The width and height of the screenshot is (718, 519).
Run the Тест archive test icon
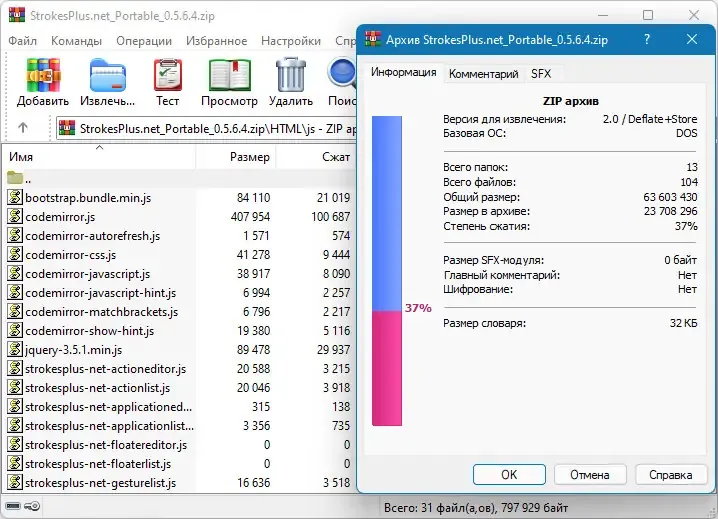pyautogui.click(x=168, y=75)
